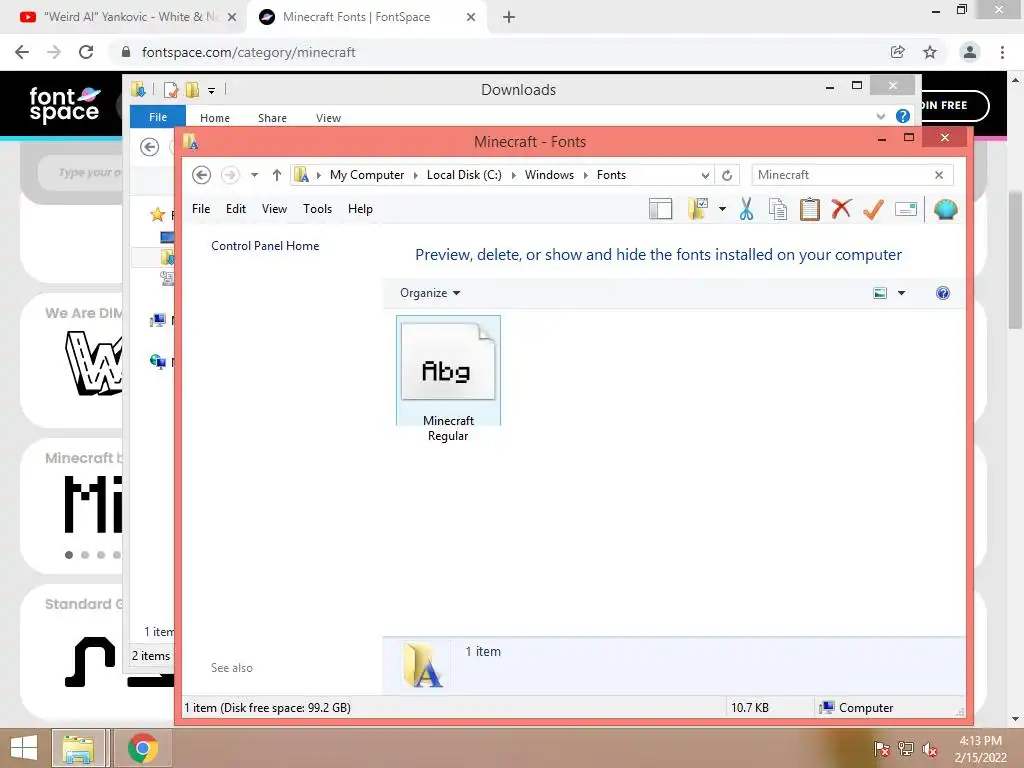This screenshot has width=1024, height=768.
Task: Open the File menu in Fonts window
Action: (201, 209)
